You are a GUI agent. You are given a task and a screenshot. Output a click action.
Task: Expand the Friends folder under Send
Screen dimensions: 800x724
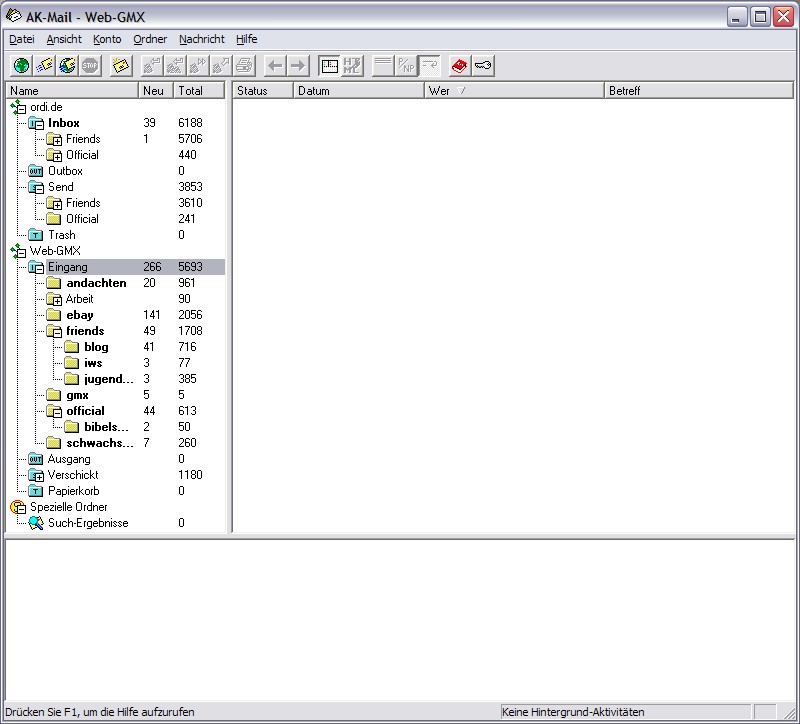pyautogui.click(x=57, y=205)
